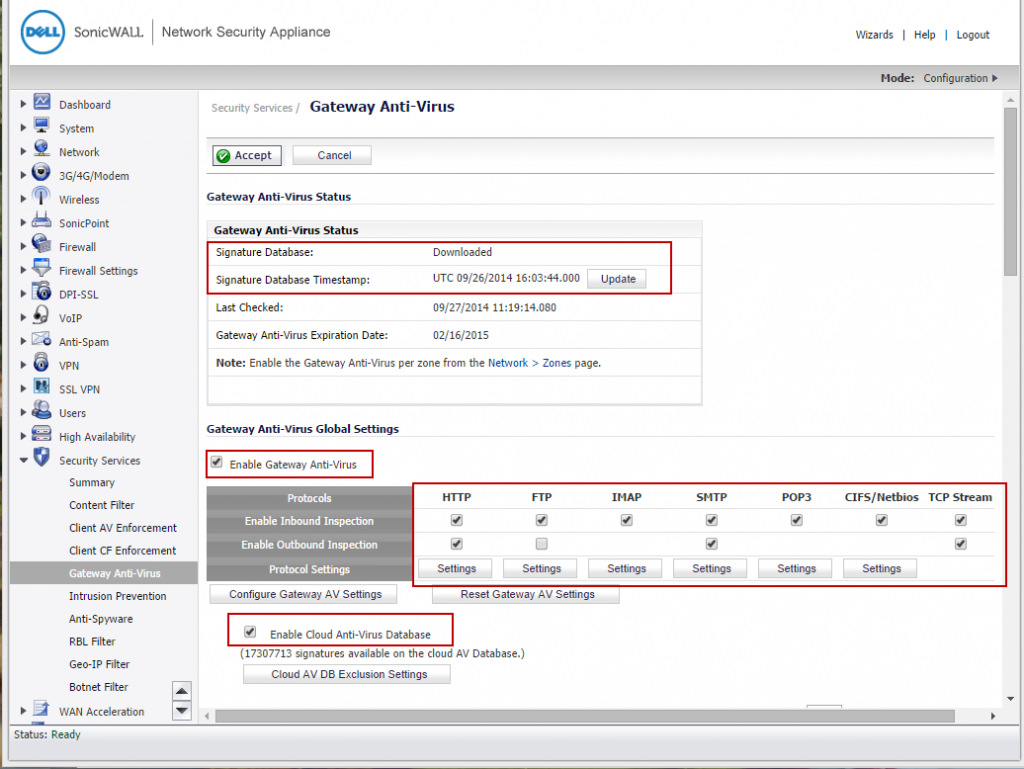Image resolution: width=1024 pixels, height=769 pixels.
Task: Expand the Firewall menu arrow
Action: [x=23, y=246]
